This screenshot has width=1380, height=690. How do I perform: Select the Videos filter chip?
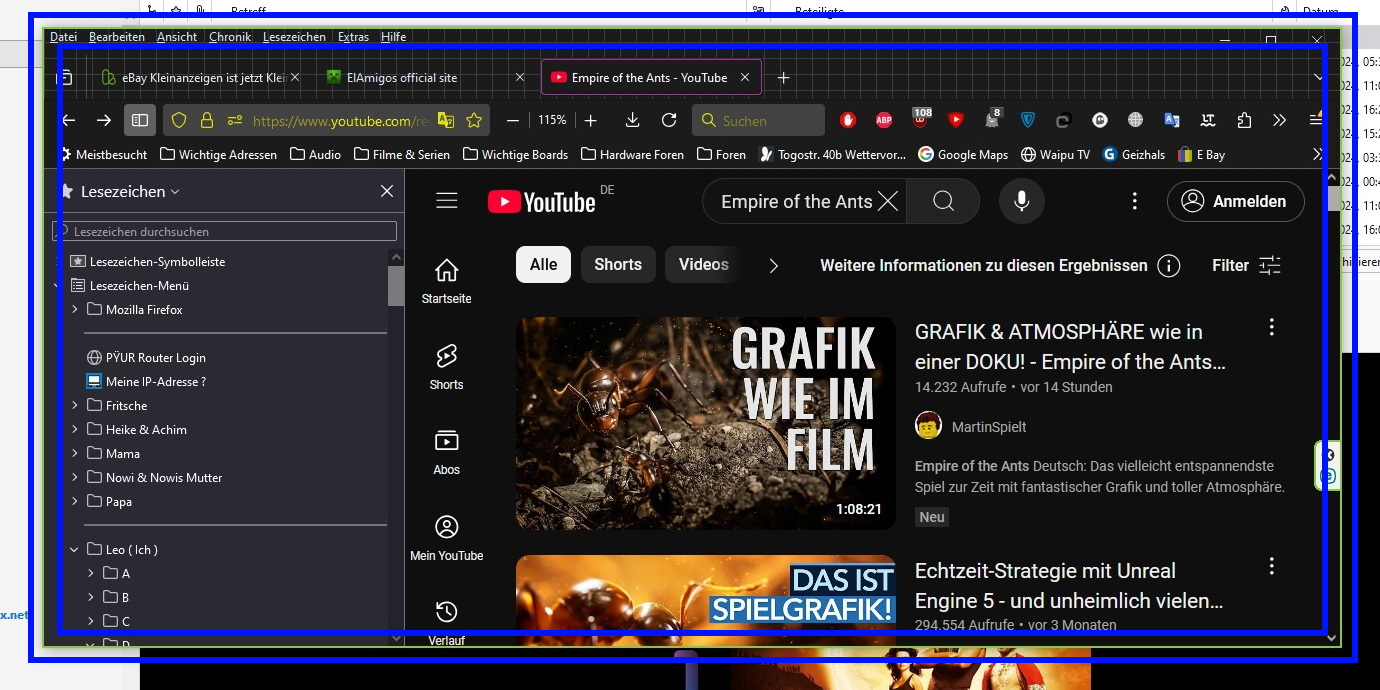(x=703, y=264)
